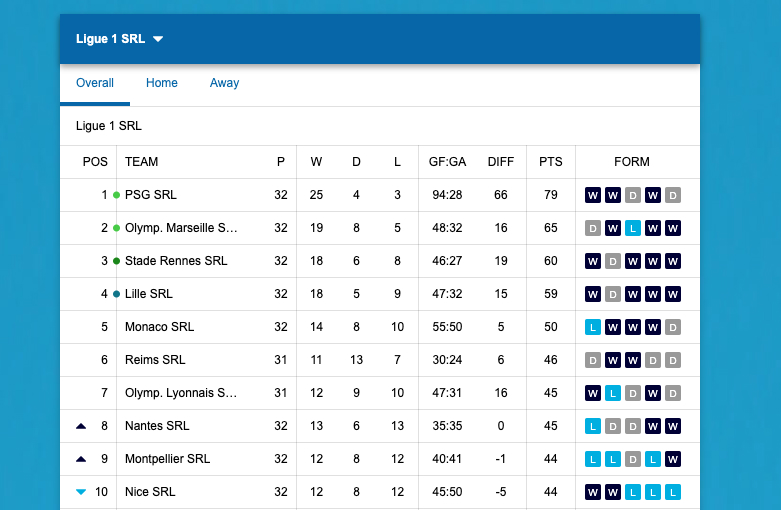Open the Ligue 1 SRL league dropdown
781x510 pixels.
(120, 39)
